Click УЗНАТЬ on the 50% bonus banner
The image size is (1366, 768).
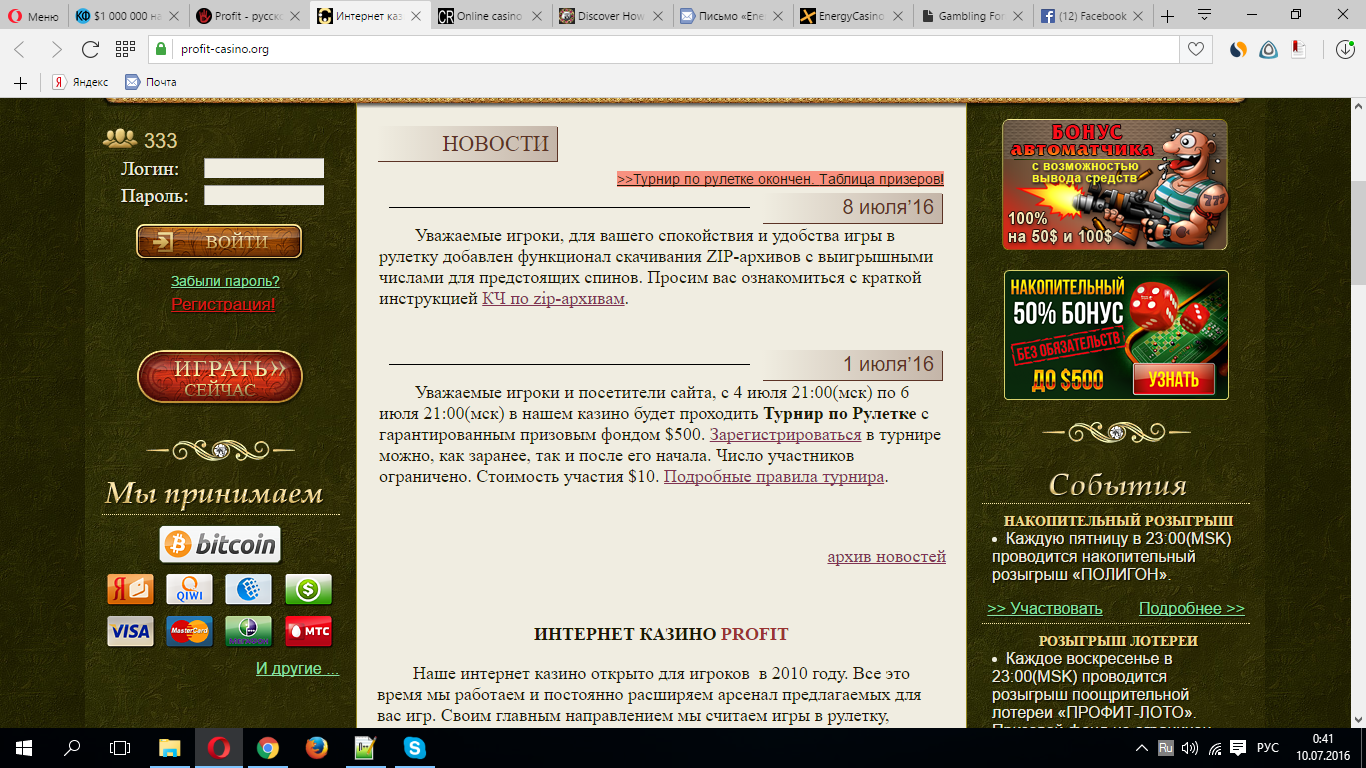1173,379
